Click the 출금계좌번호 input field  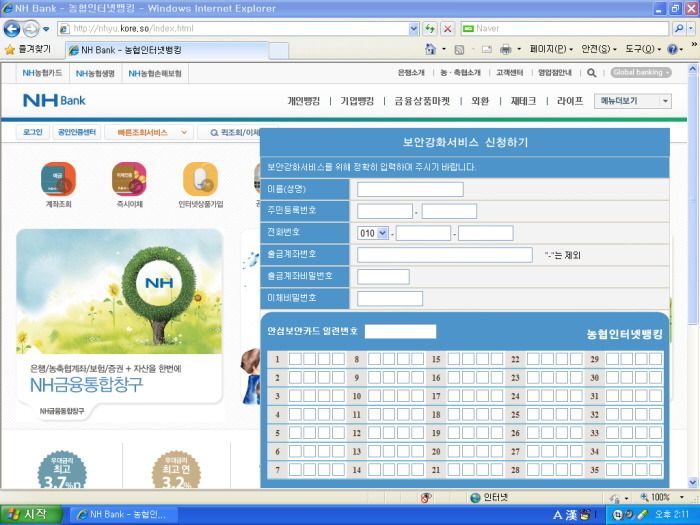coord(445,255)
